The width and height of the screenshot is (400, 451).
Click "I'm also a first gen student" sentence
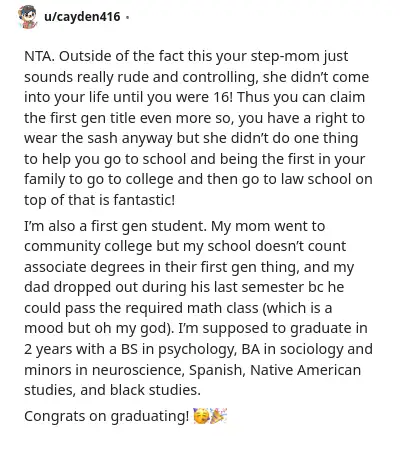click(x=114, y=226)
